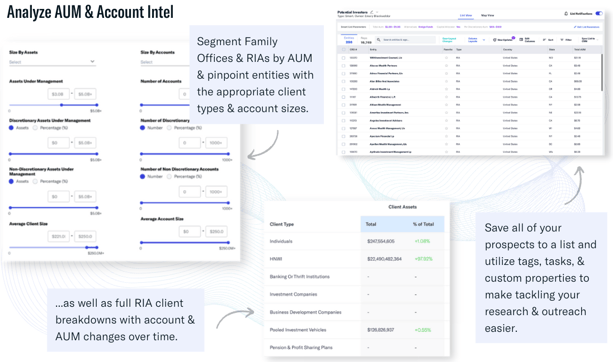Select Percentage radio under Number of Discretionary
The image size is (613, 362).
coord(169,128)
